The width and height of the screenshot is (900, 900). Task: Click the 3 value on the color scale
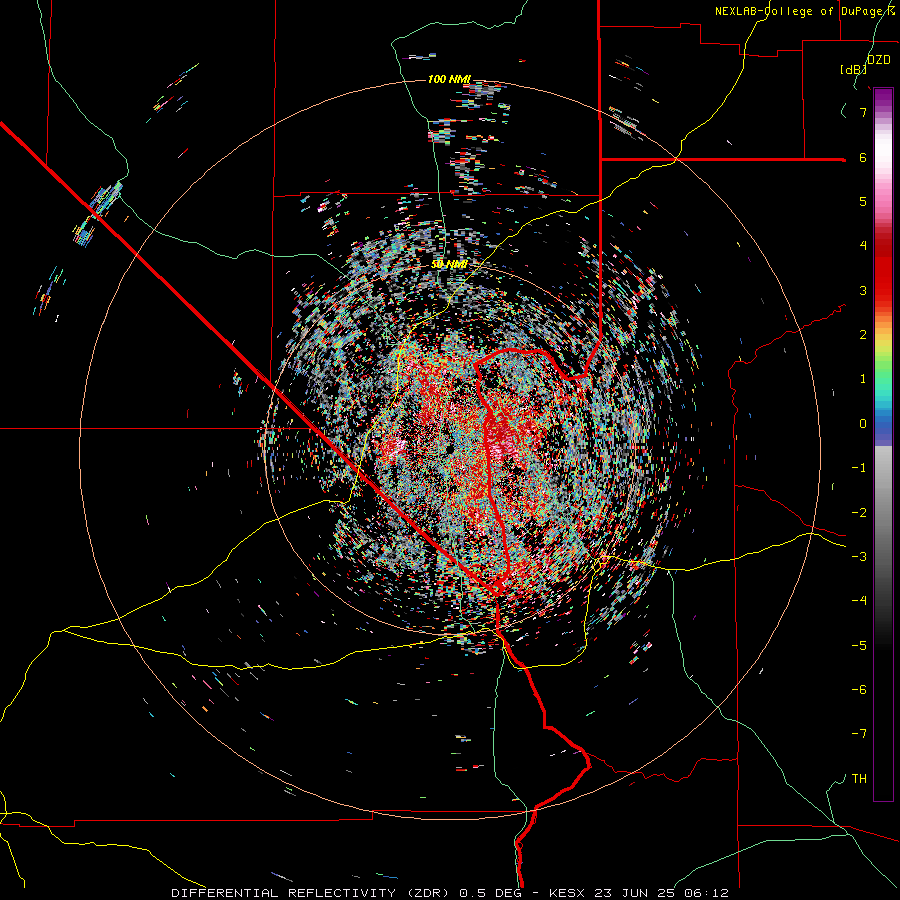[863, 290]
